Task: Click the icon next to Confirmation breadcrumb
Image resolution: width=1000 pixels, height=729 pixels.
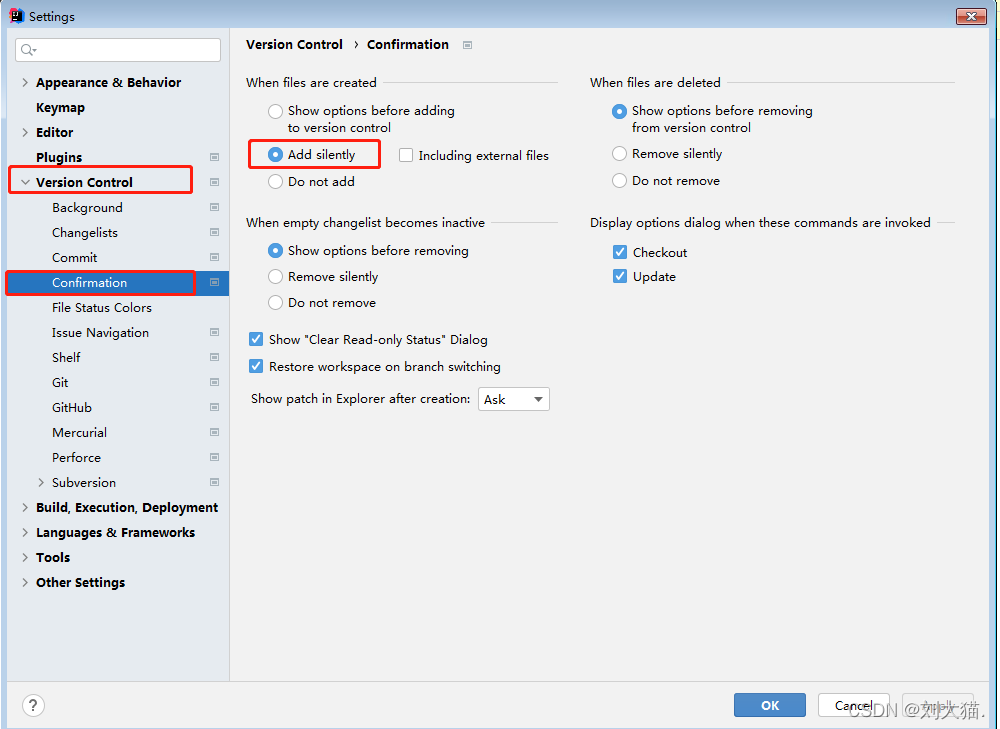Action: pyautogui.click(x=467, y=45)
